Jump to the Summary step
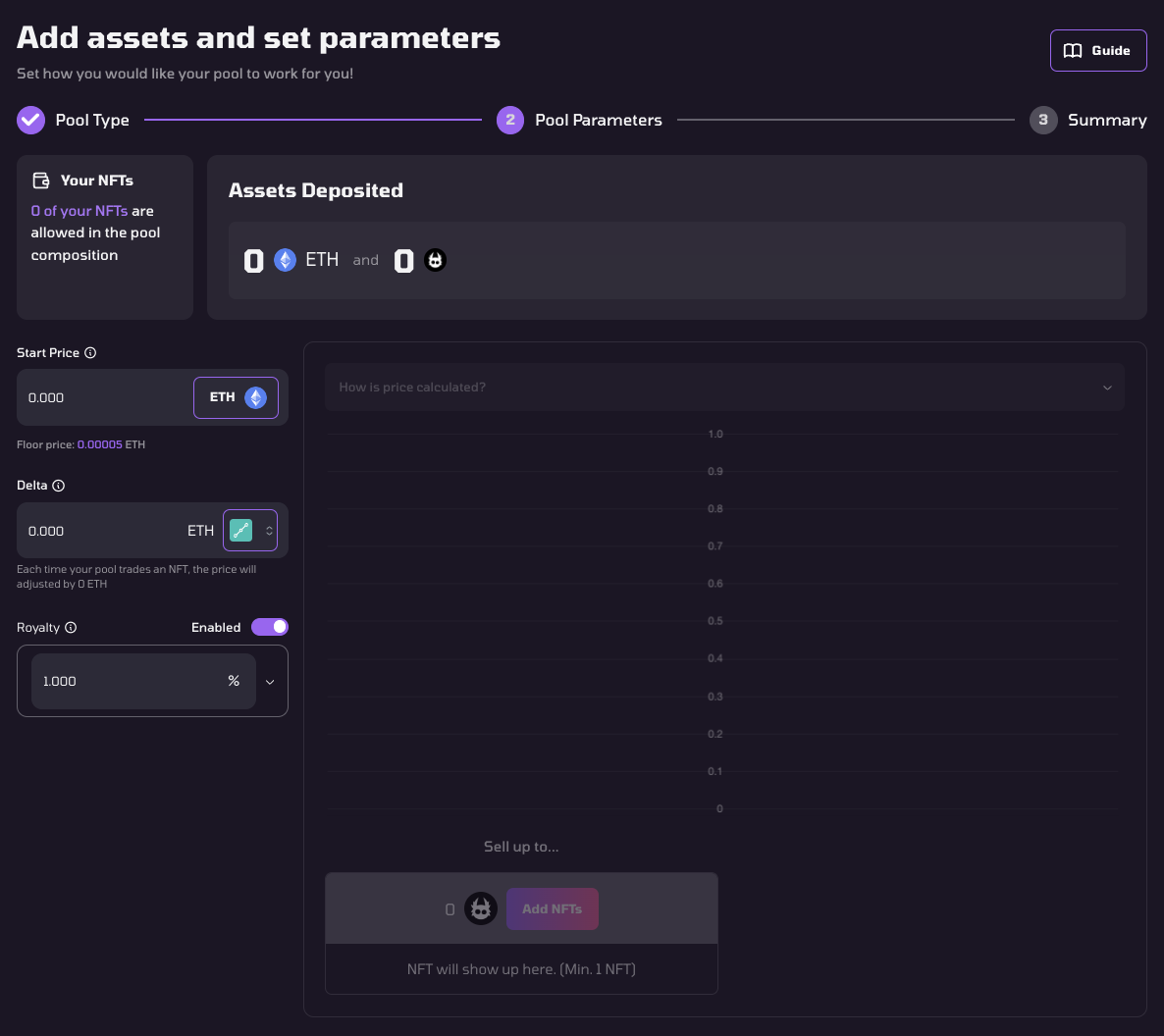The width and height of the screenshot is (1164, 1036). [1106, 121]
